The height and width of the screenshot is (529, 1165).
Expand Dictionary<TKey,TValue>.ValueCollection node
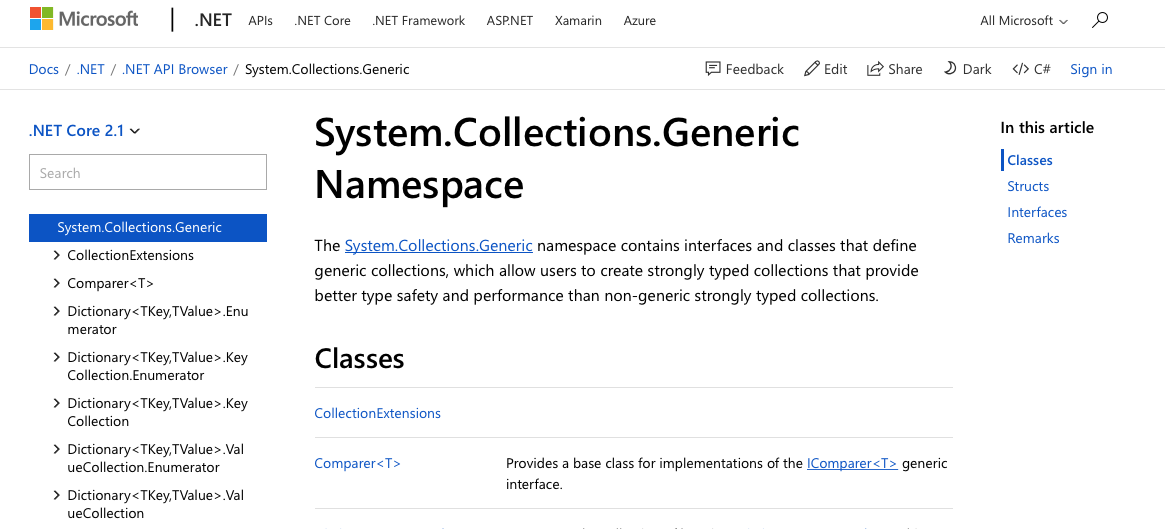[x=57, y=496]
